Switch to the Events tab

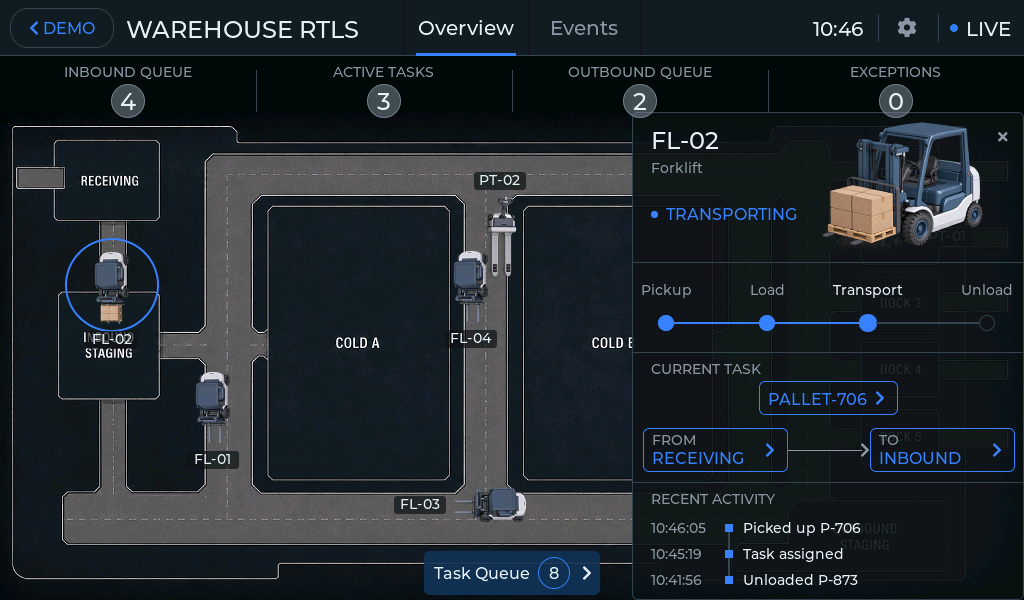point(584,28)
